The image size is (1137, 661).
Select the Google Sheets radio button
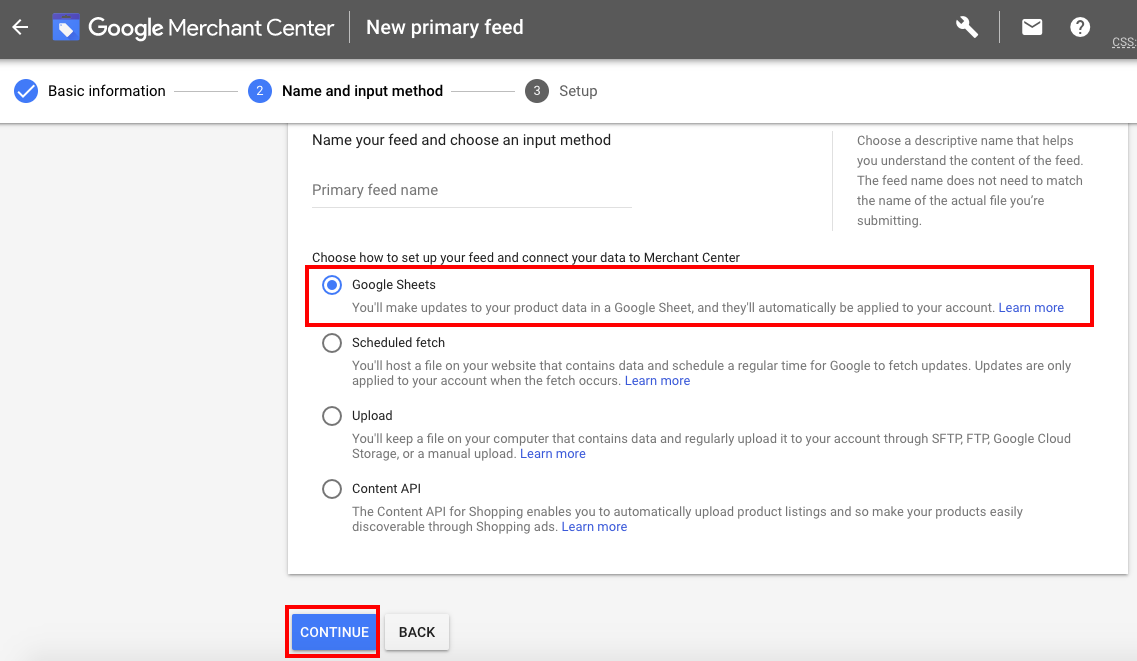332,285
